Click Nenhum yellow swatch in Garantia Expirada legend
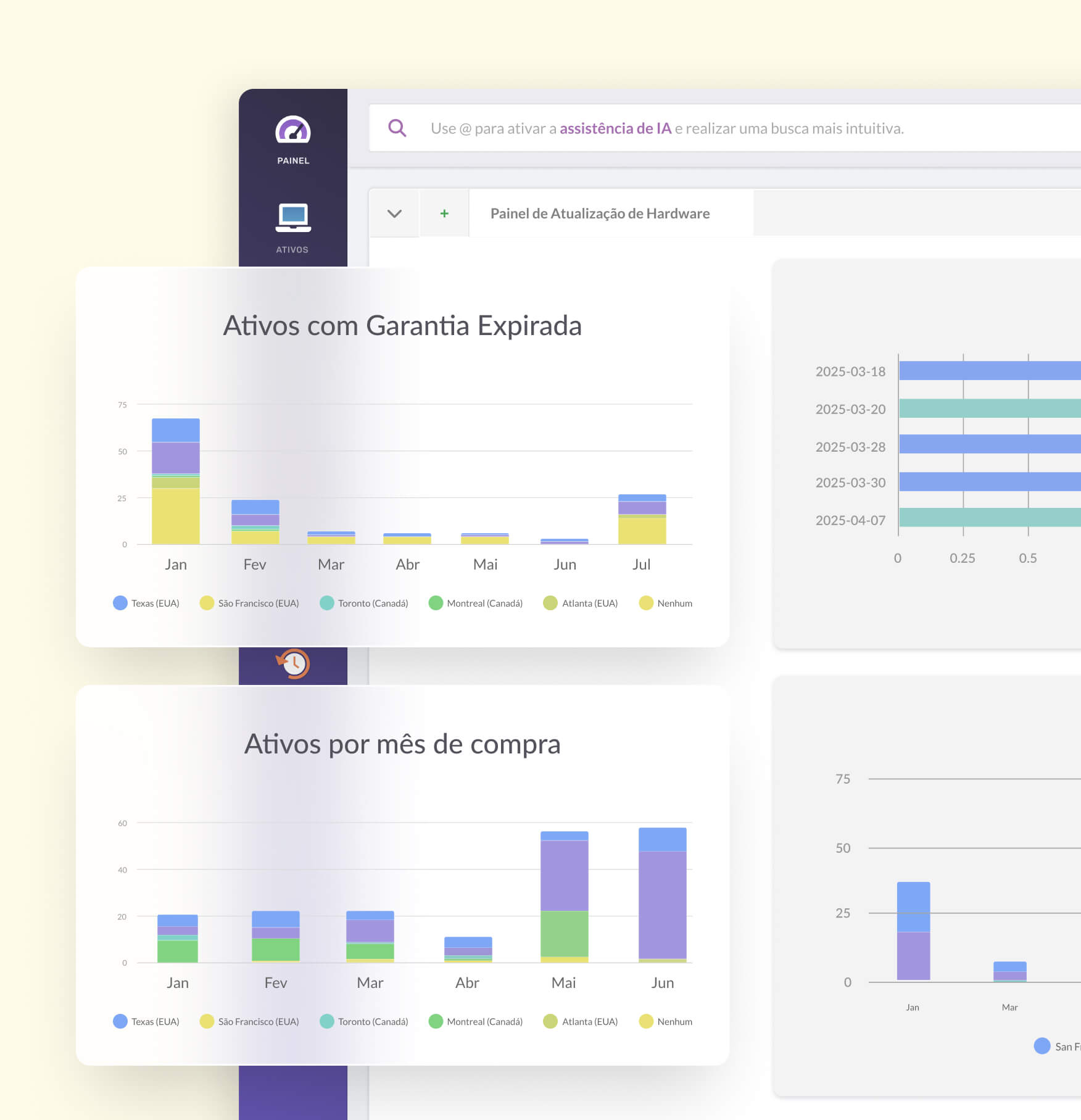The image size is (1081, 1120). [646, 603]
